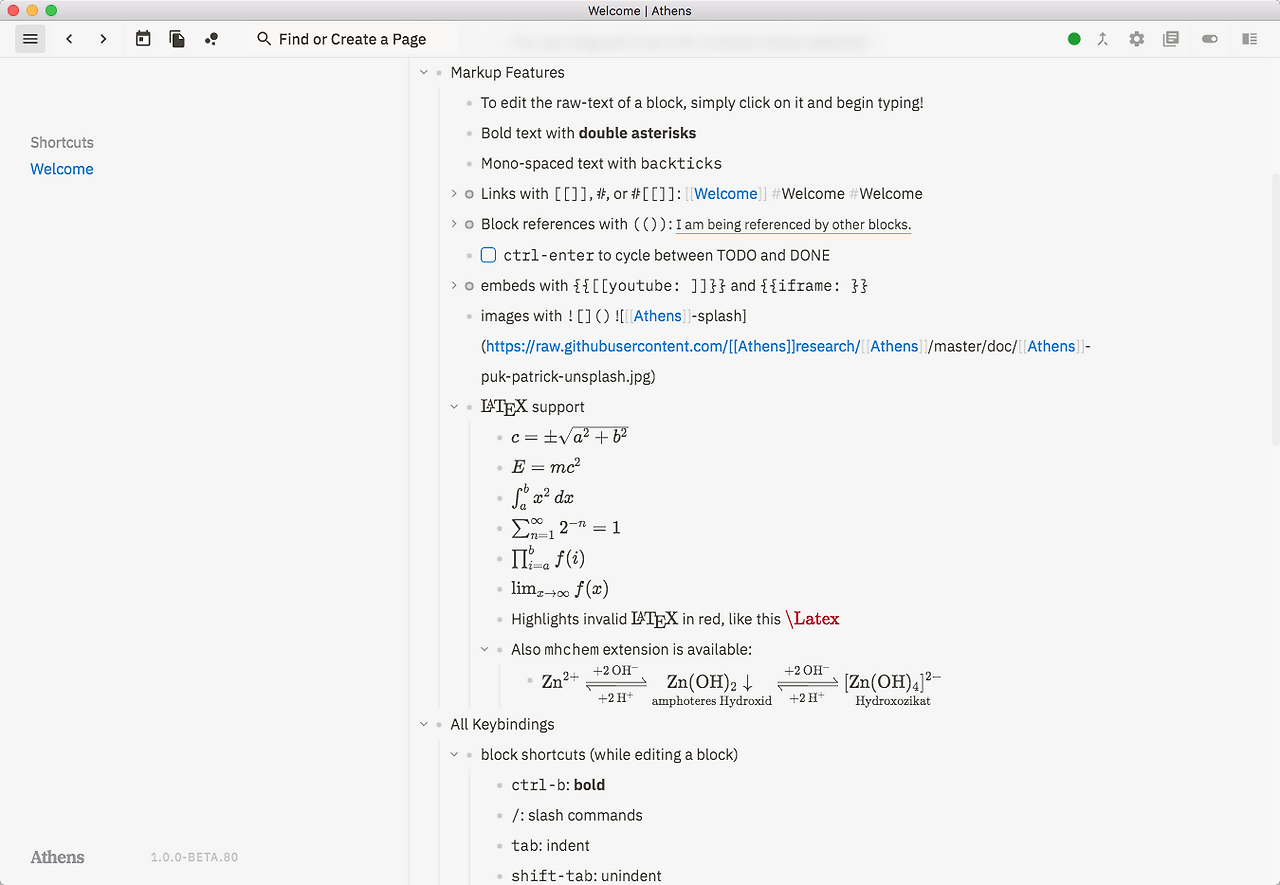Go back to the previous page

coord(69,39)
